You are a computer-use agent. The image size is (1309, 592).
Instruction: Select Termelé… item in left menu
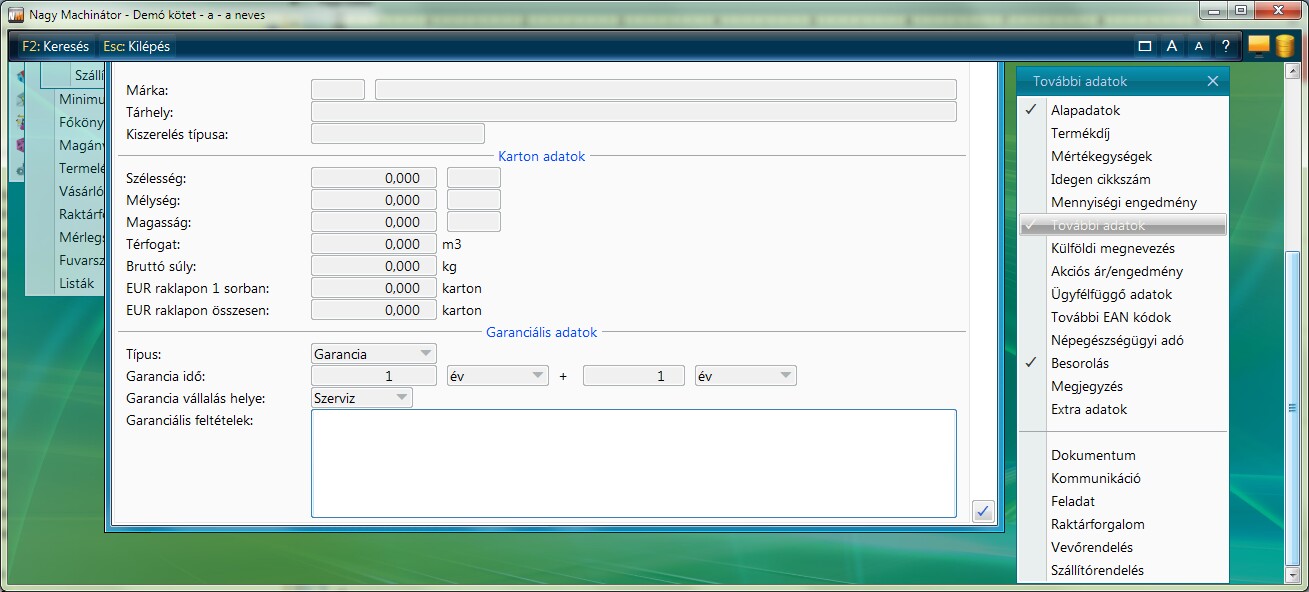pos(81,168)
